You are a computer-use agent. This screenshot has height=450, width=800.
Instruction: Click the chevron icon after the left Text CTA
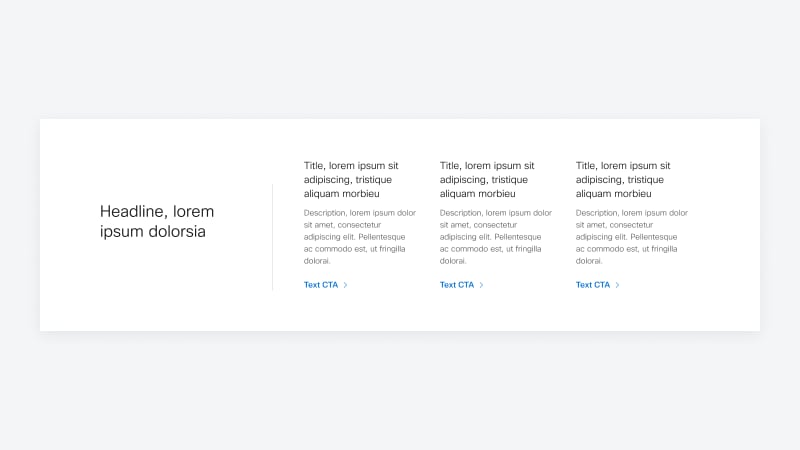[345, 285]
